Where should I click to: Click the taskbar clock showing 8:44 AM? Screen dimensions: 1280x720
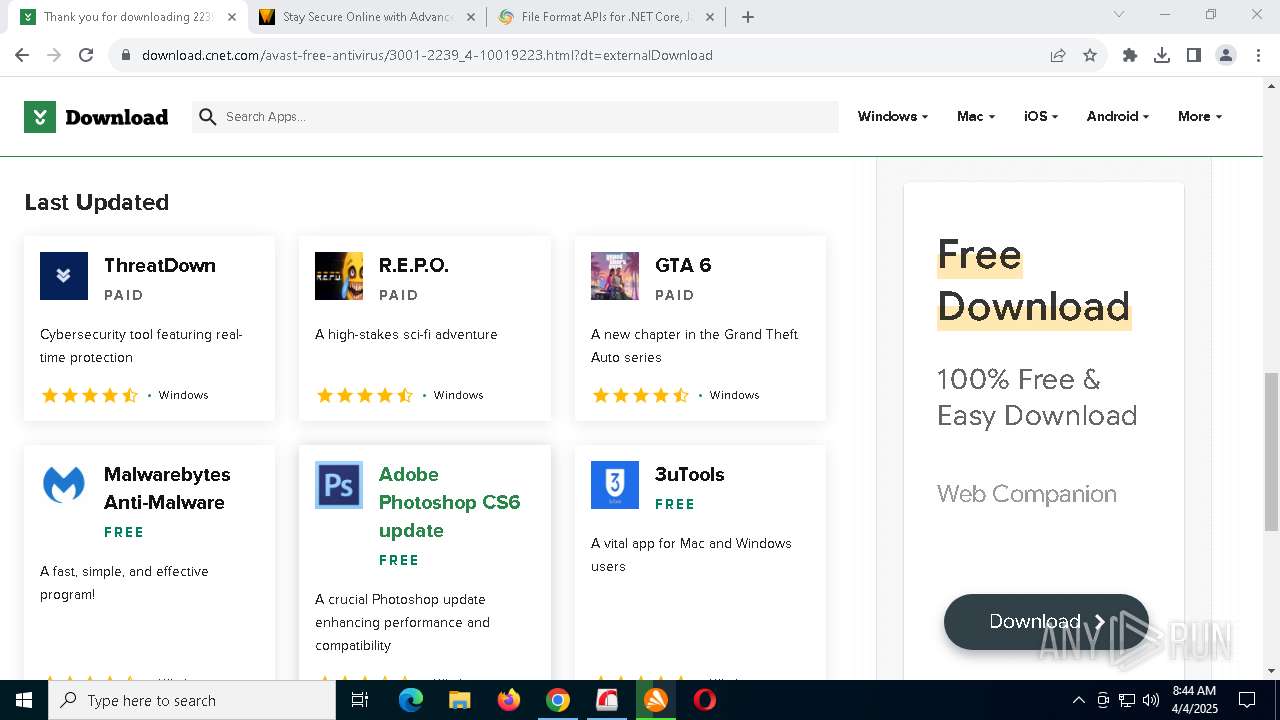pyautogui.click(x=1194, y=700)
